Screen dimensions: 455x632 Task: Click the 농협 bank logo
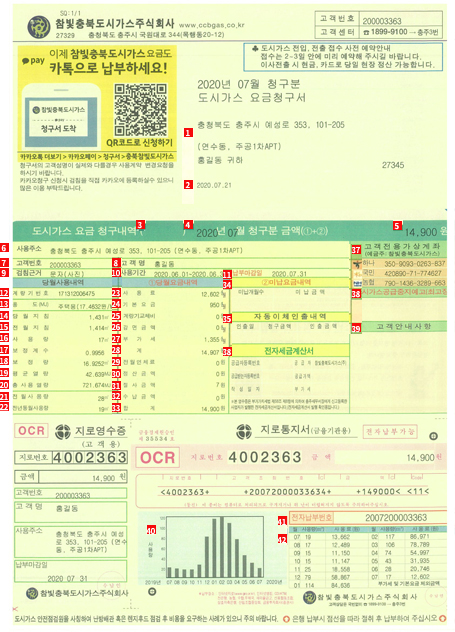click(356, 283)
